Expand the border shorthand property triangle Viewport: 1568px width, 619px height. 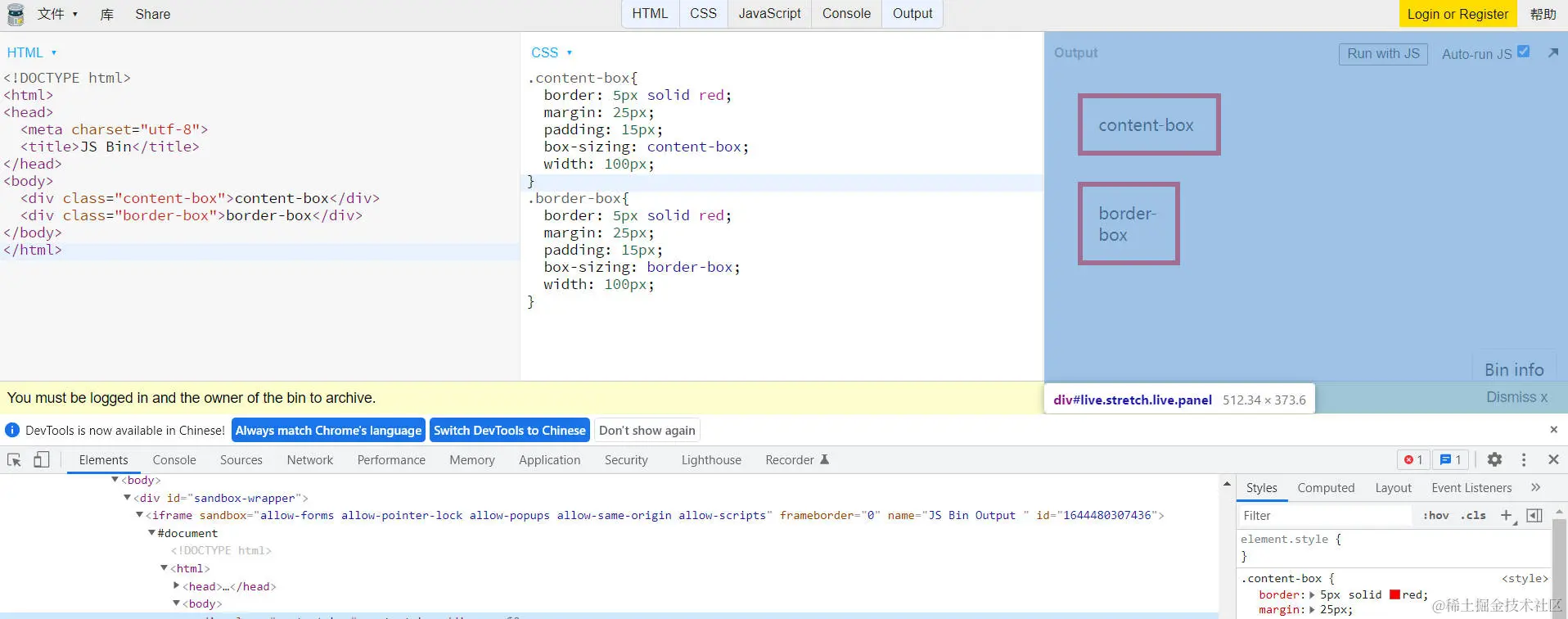[x=1312, y=595]
